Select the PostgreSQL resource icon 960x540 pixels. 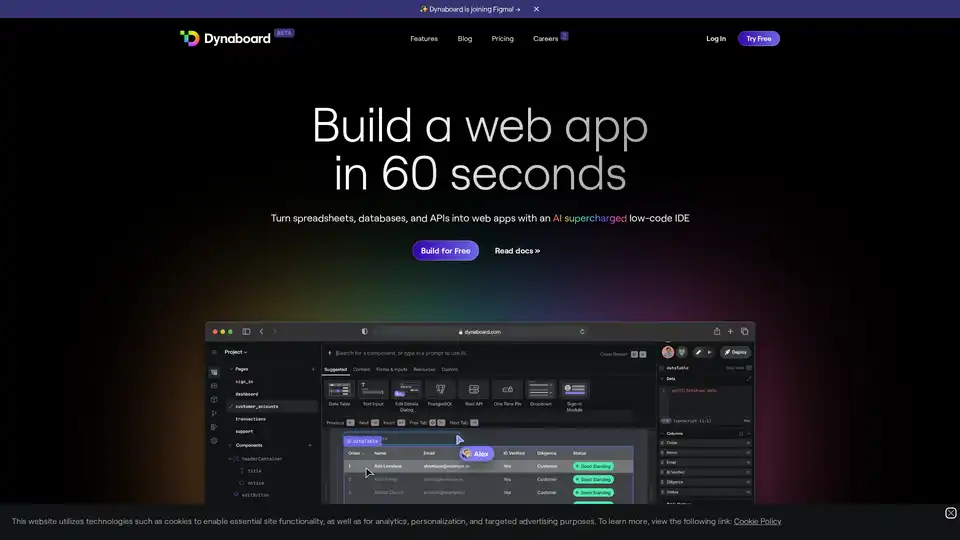point(440,390)
